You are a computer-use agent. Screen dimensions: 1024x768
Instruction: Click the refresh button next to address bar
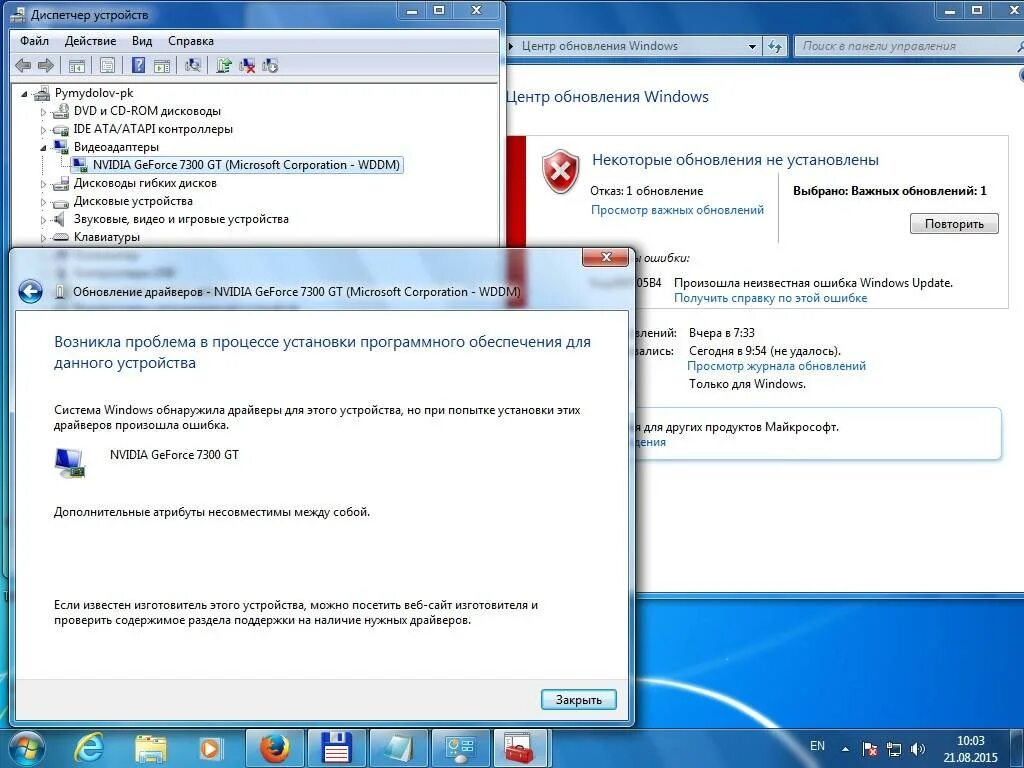click(775, 46)
